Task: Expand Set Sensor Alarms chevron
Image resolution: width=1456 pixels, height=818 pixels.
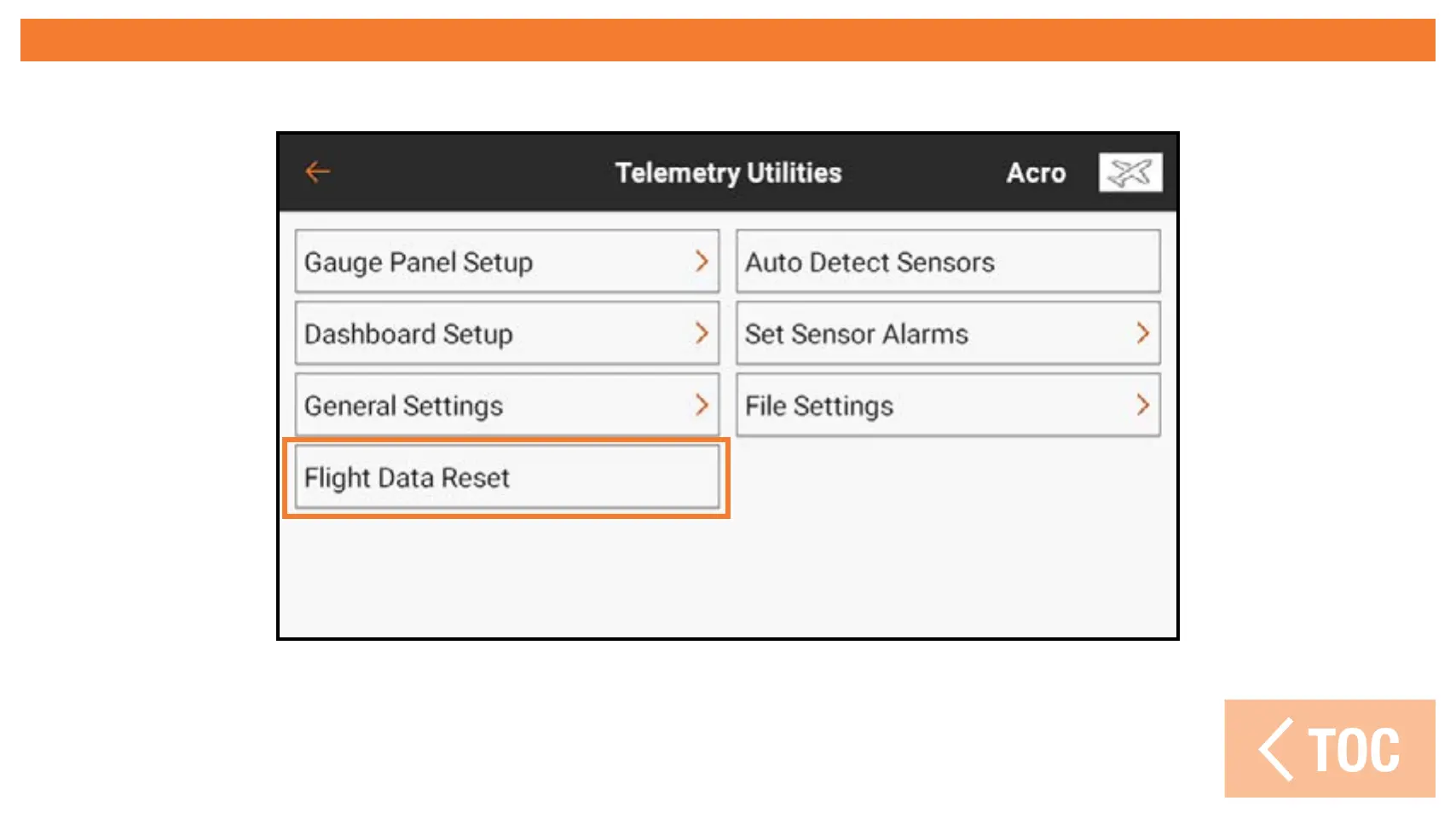Action: (x=1143, y=333)
